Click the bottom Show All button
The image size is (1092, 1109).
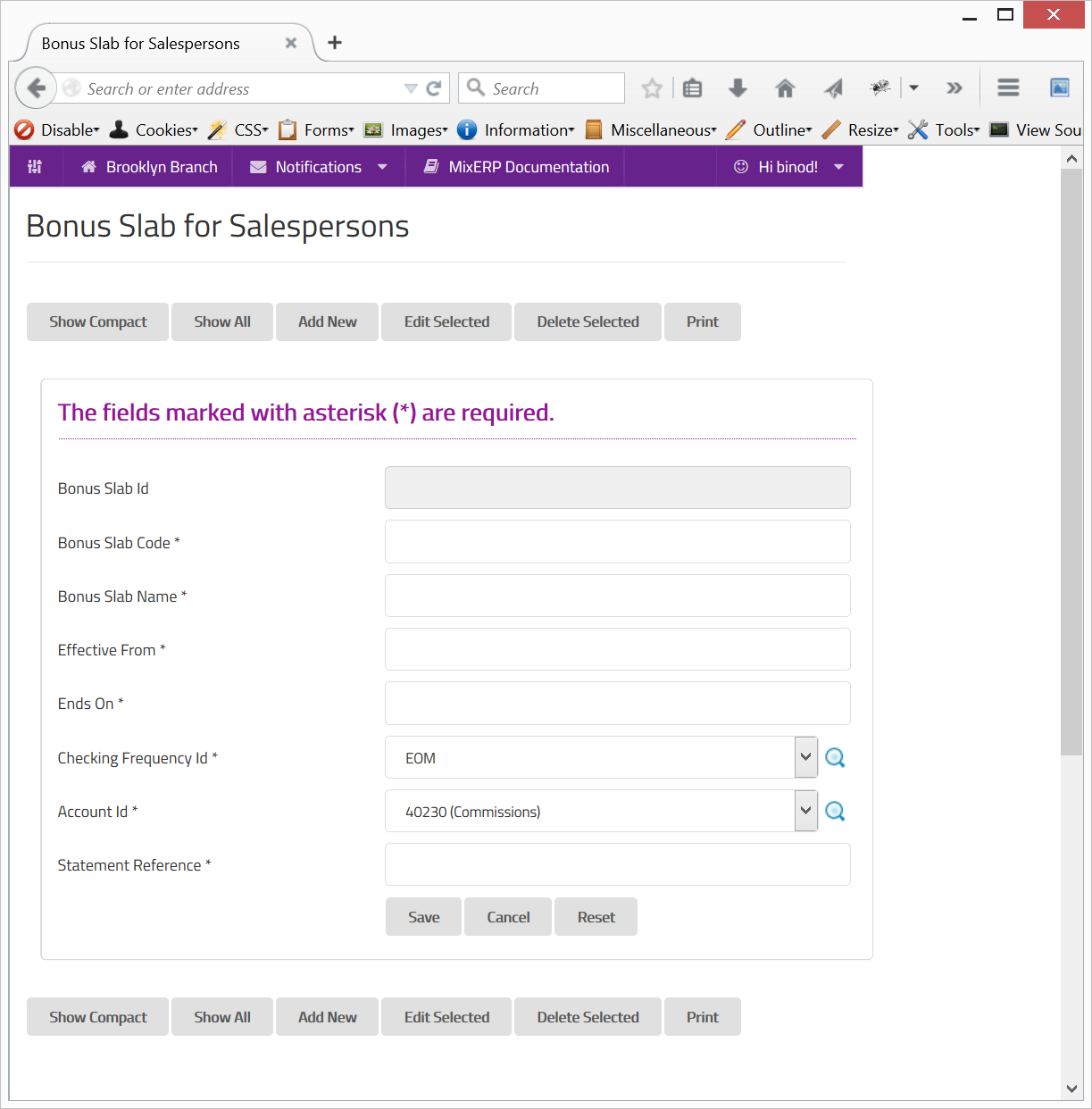(x=222, y=1017)
